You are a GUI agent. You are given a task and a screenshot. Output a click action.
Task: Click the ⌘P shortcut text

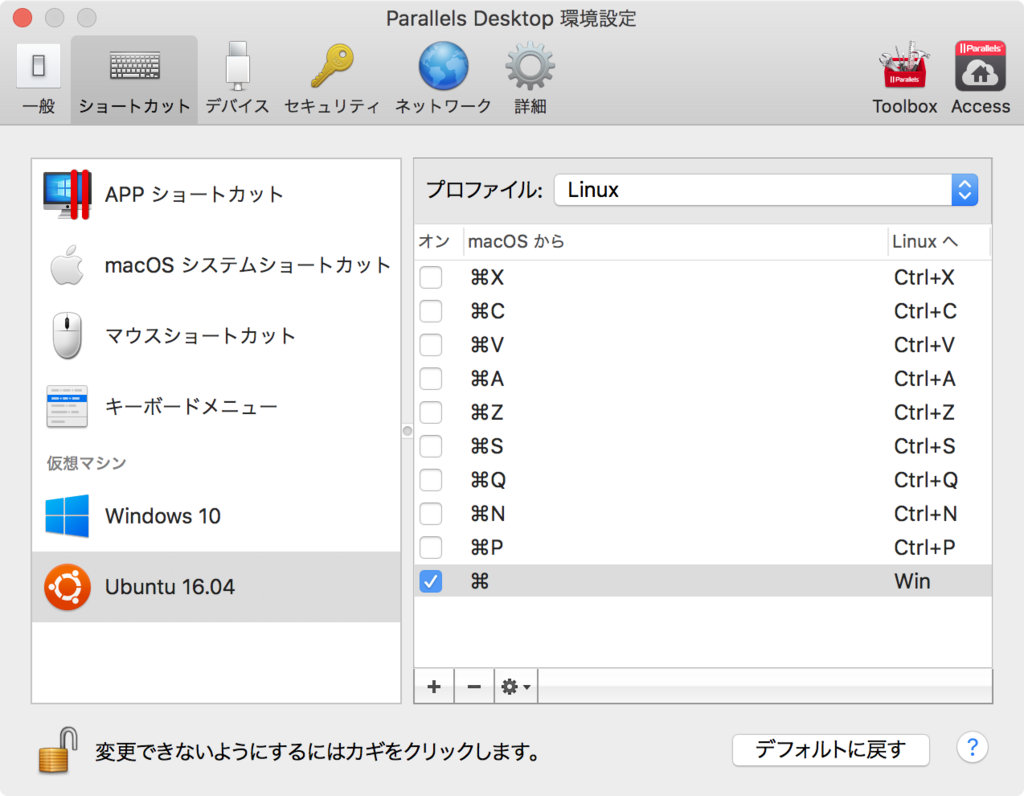point(487,548)
